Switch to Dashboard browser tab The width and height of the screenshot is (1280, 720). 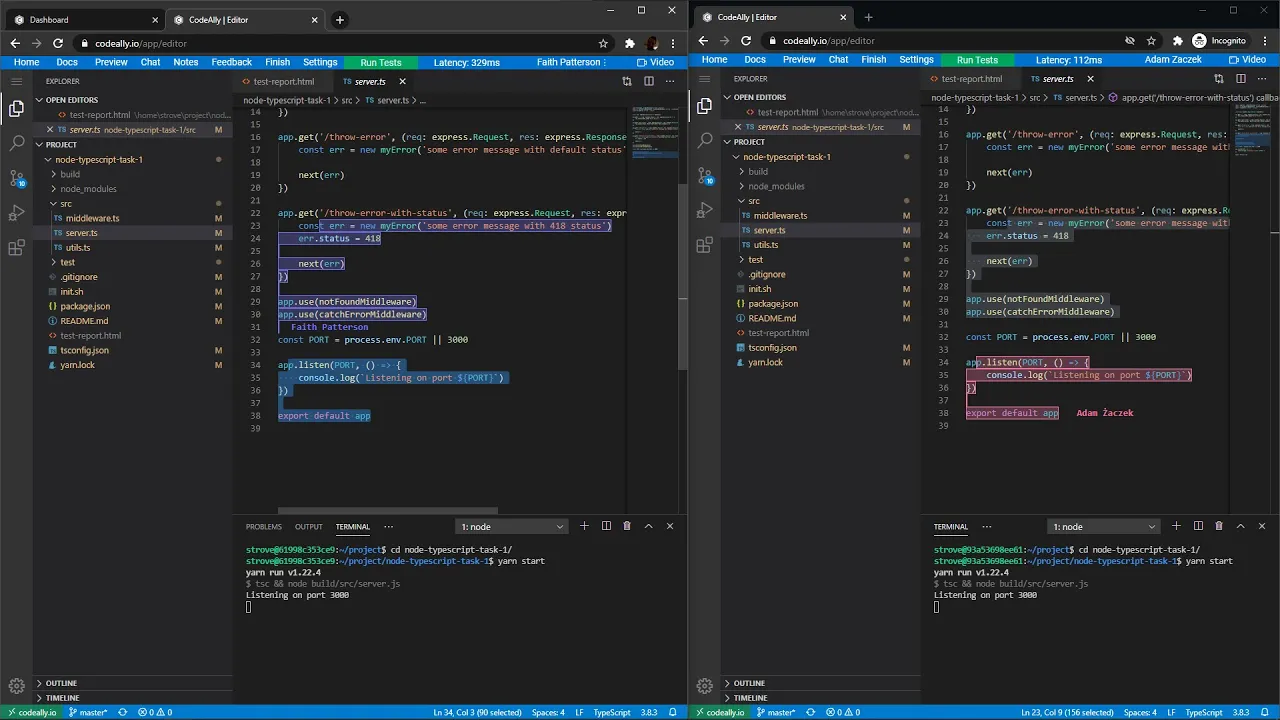82,20
